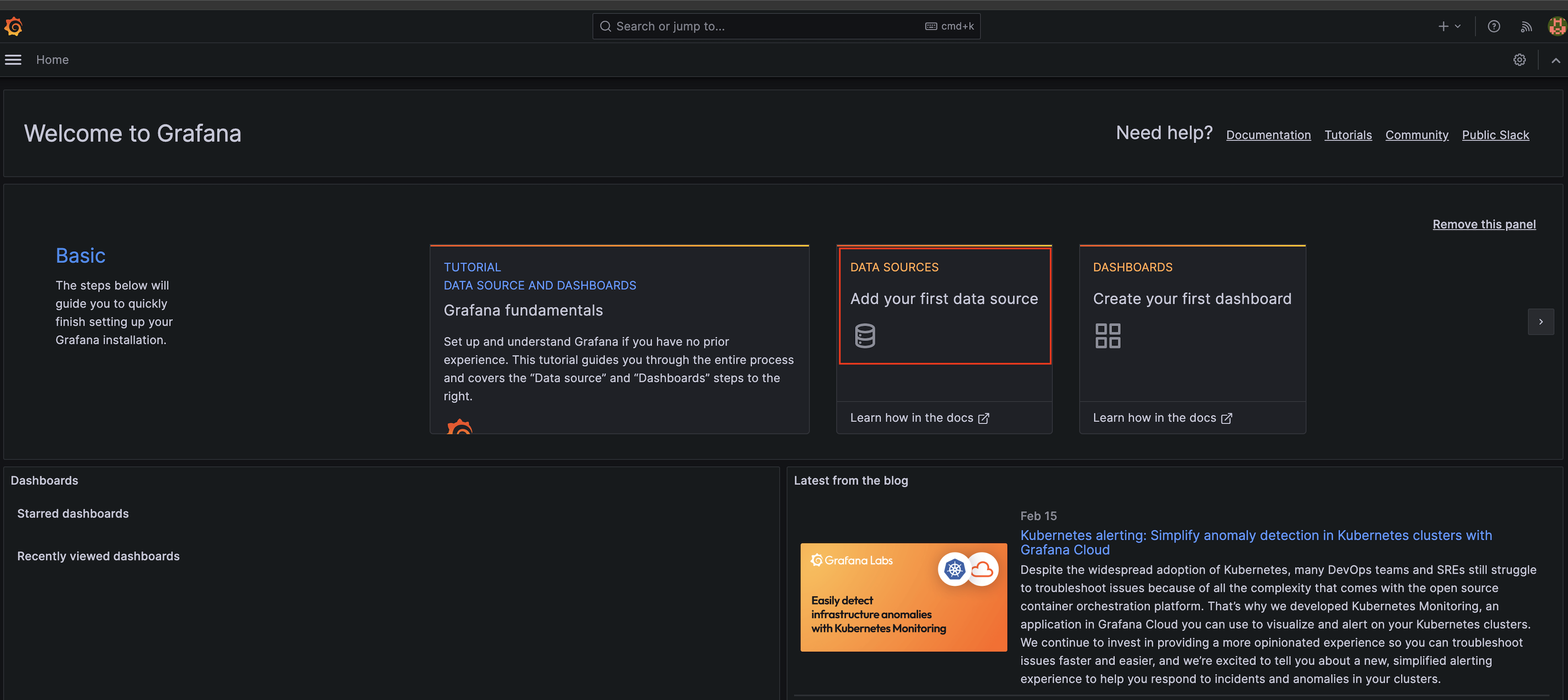This screenshot has width=1568, height=700.
Task: Collapse the top search bar chevron
Action: (x=1555, y=59)
